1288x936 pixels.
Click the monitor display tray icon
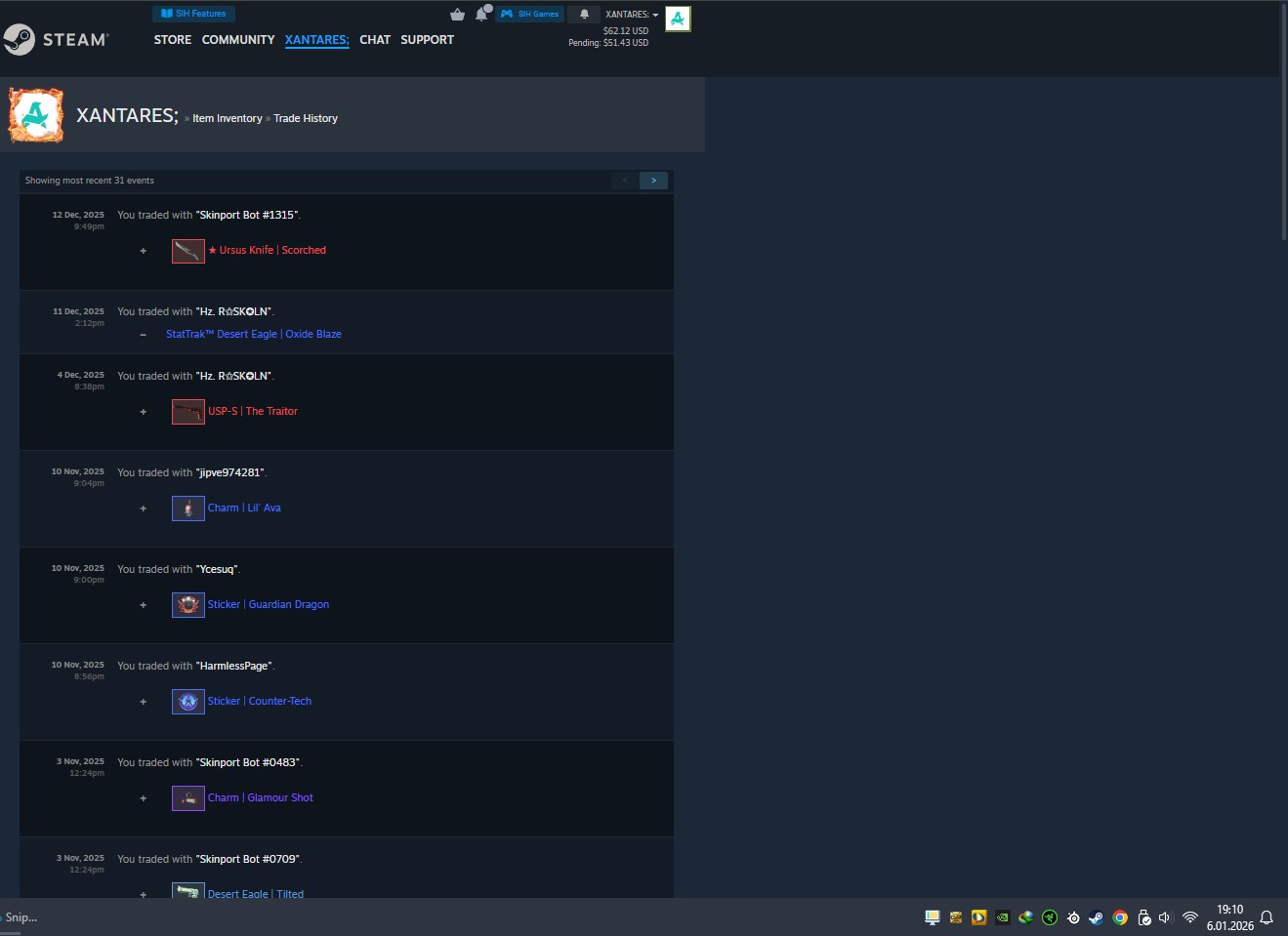932,917
